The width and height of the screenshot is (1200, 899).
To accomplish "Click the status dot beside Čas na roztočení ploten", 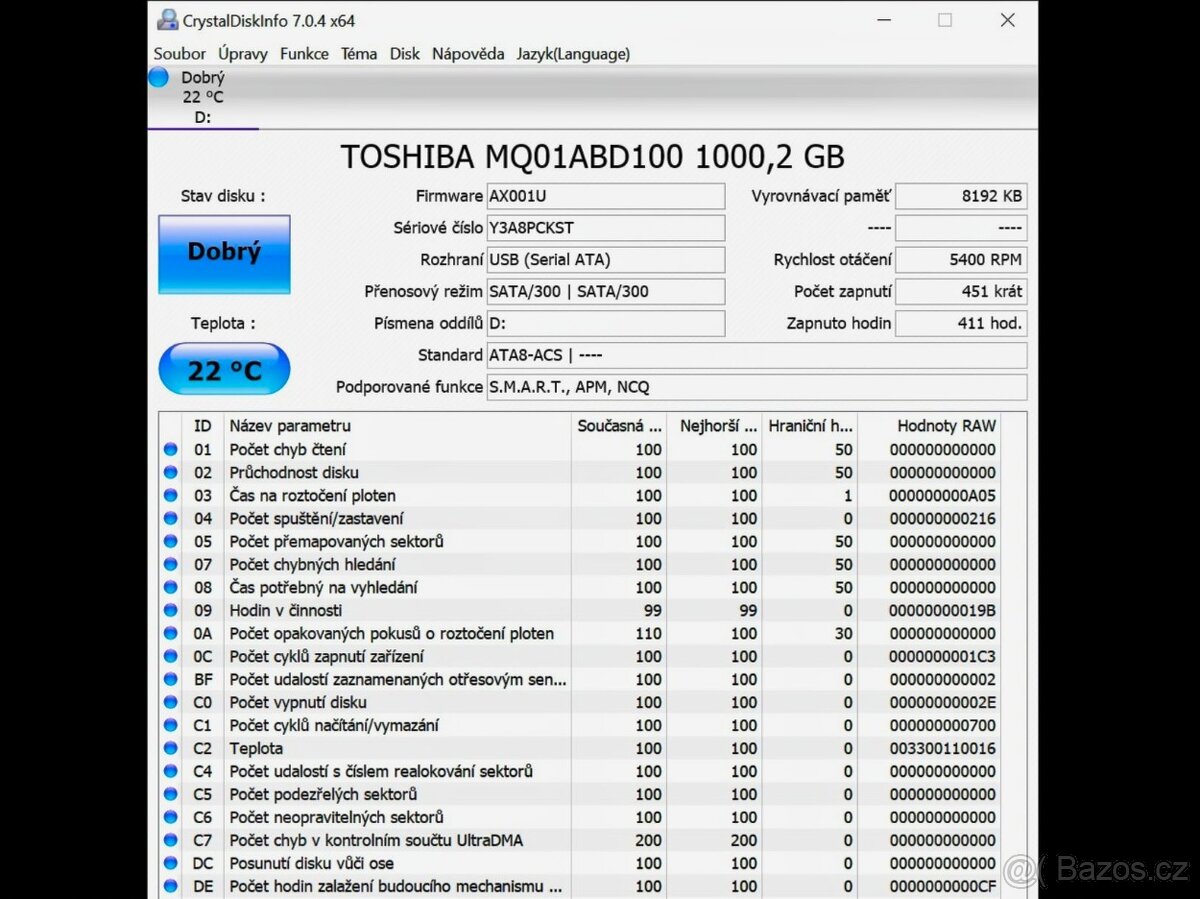I will pos(170,495).
